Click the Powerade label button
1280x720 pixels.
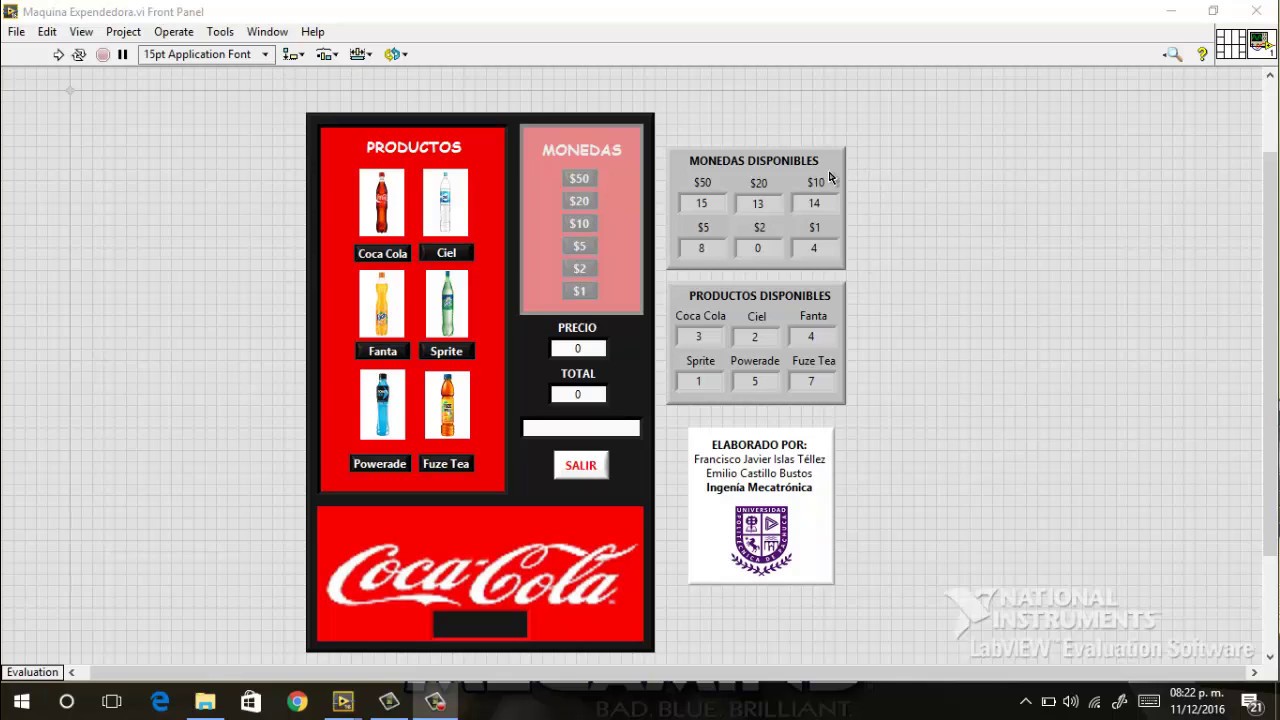(379, 464)
